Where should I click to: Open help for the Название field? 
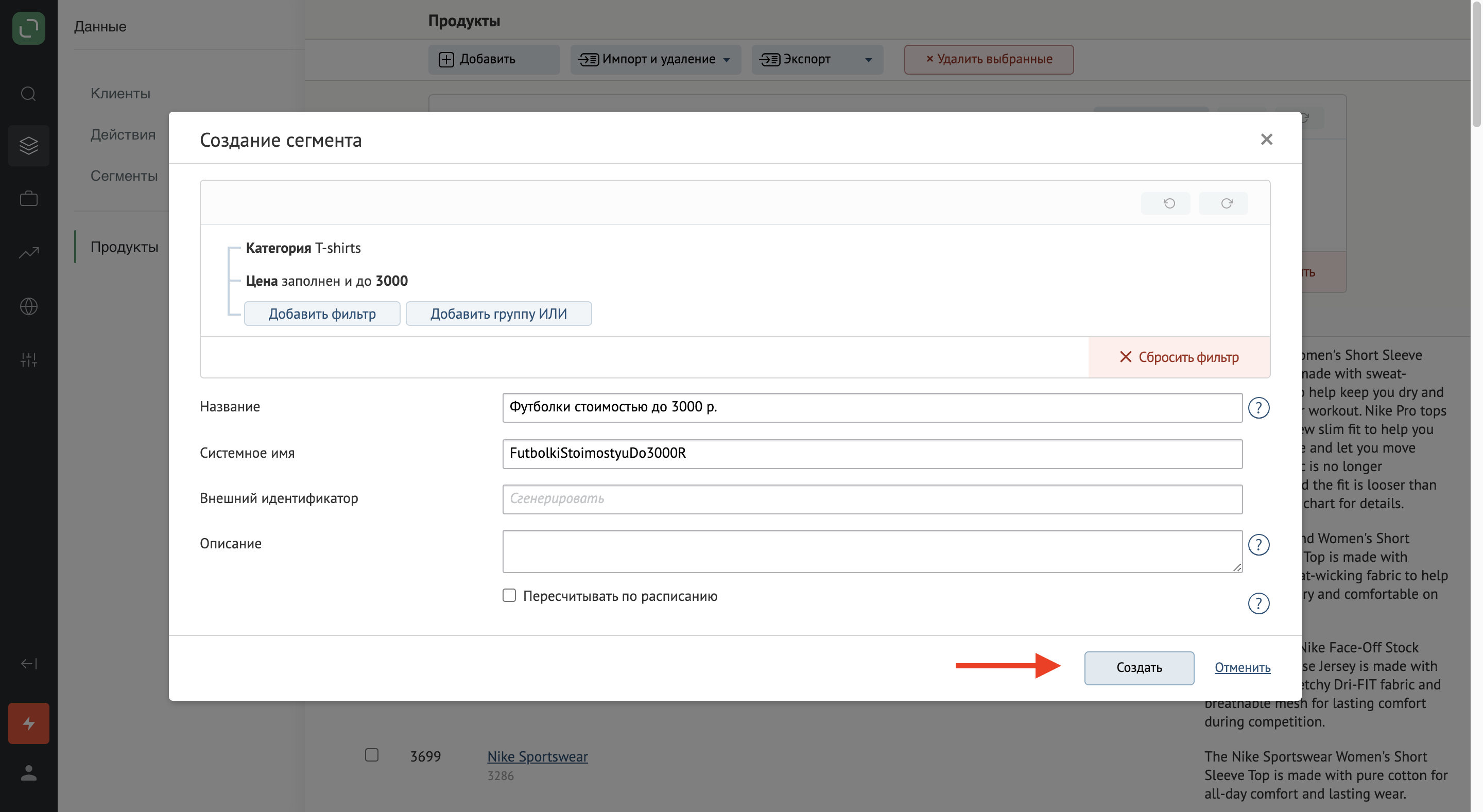tap(1258, 407)
